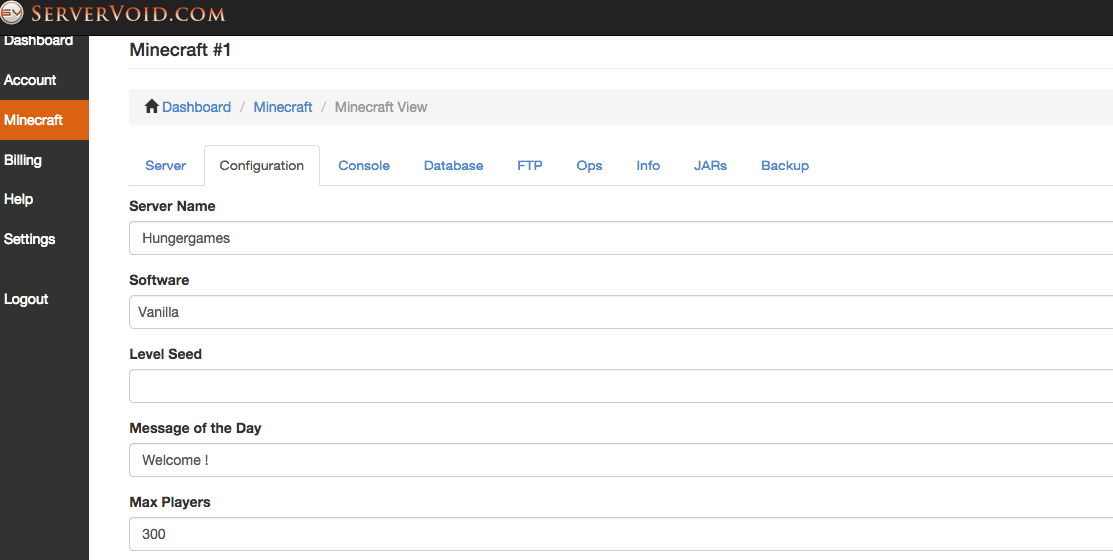The image size is (1113, 560).
Task: Go to Account in sidebar
Action: 30,80
